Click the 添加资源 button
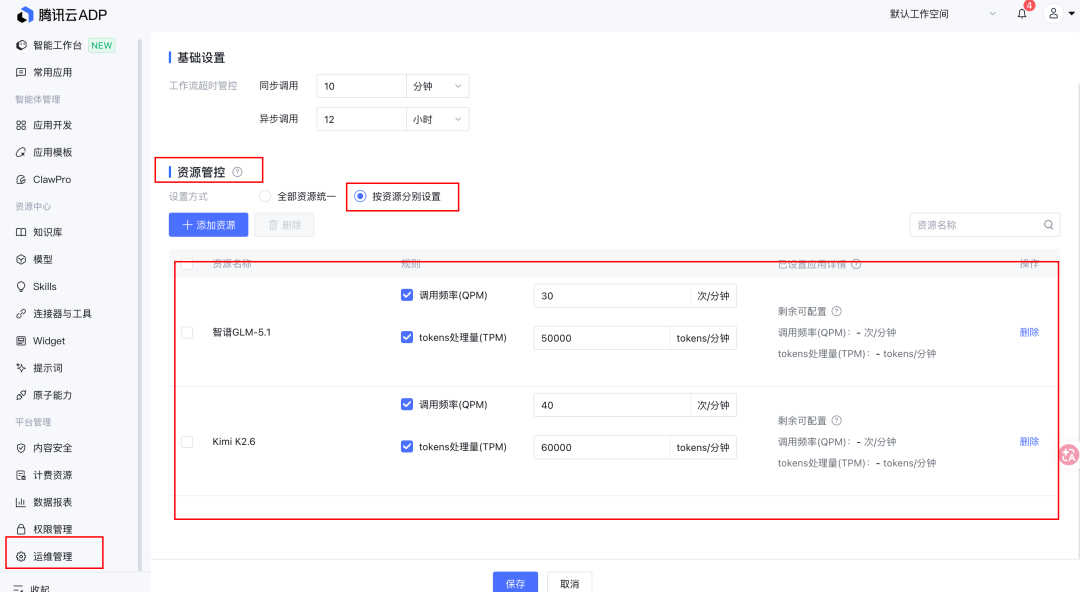This screenshot has height=592, width=1080. click(208, 225)
